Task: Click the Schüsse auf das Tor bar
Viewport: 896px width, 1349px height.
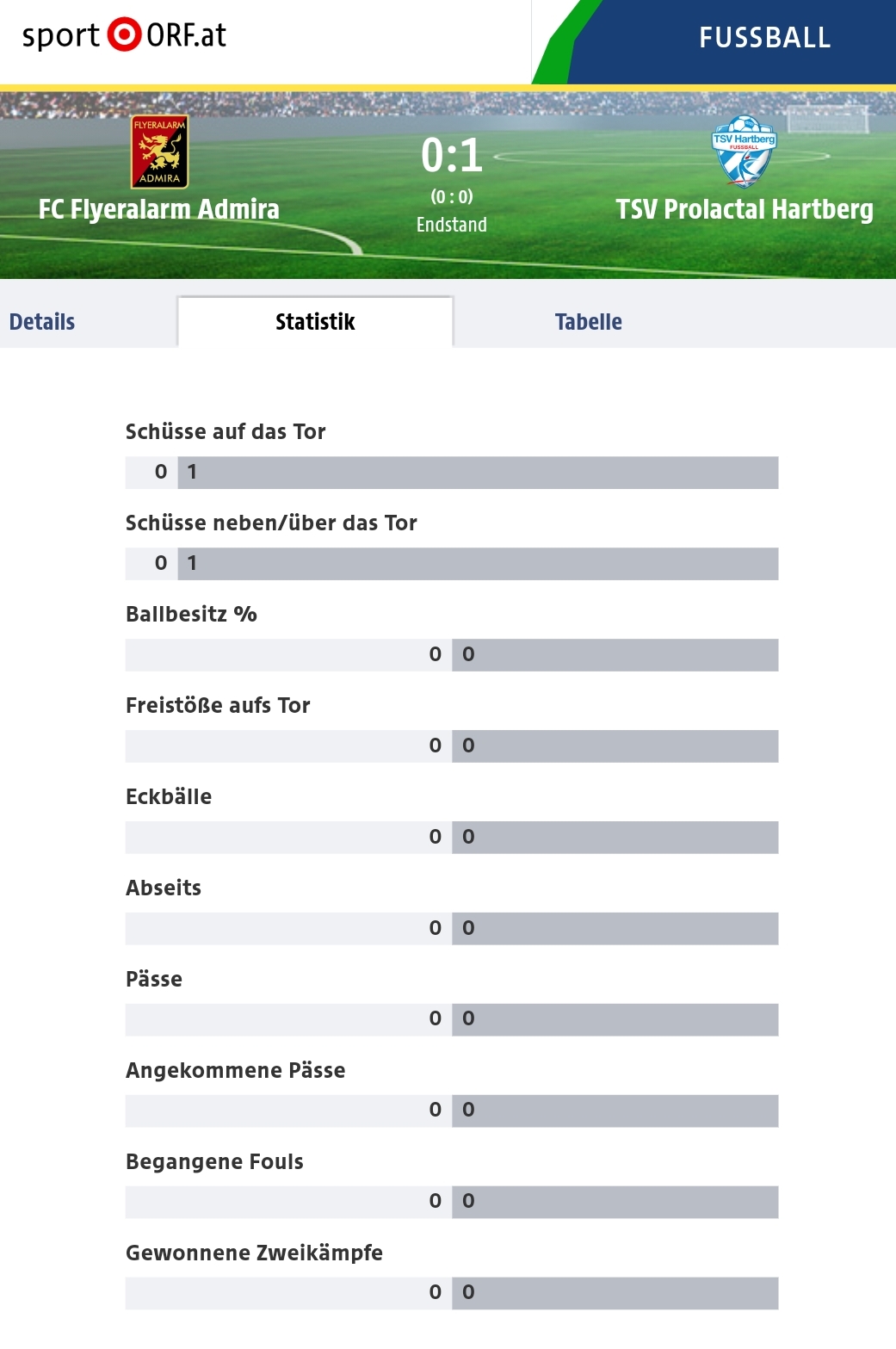Action: click(x=452, y=473)
